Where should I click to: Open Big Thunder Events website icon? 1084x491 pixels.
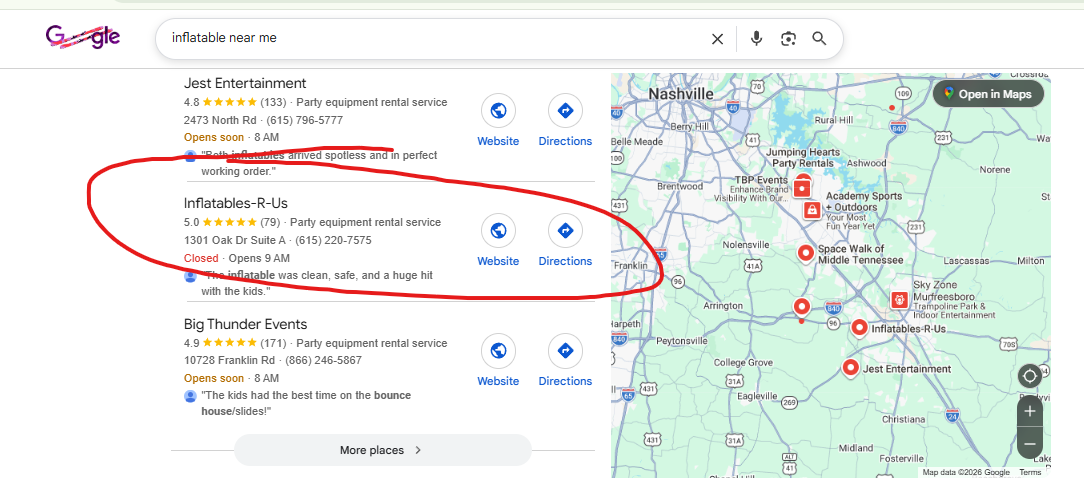pos(498,351)
